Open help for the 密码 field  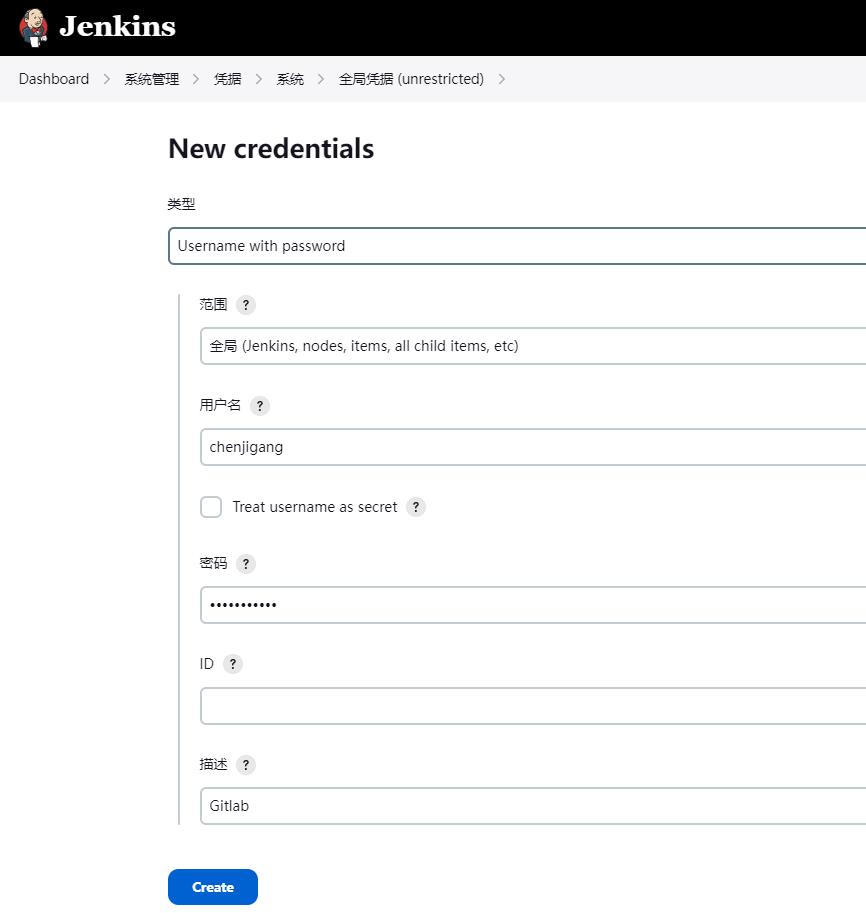pyautogui.click(x=244, y=564)
